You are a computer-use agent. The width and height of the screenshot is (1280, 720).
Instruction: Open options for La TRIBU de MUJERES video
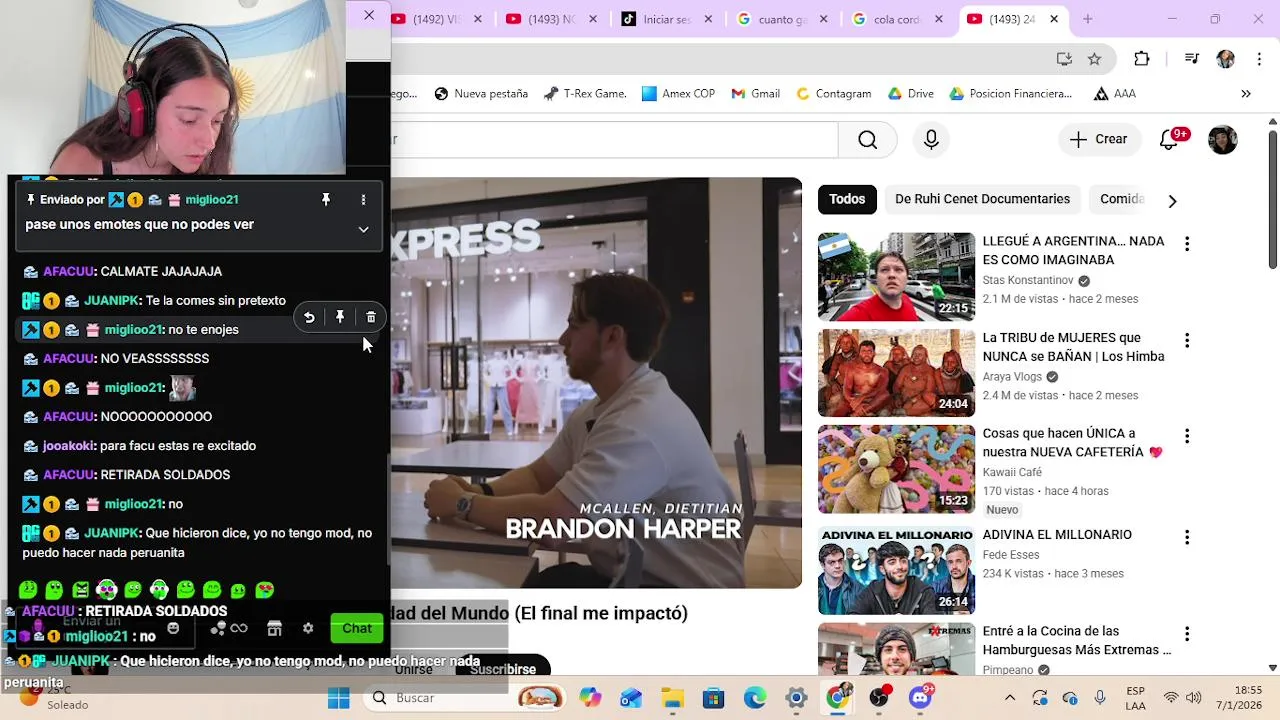point(1187,341)
